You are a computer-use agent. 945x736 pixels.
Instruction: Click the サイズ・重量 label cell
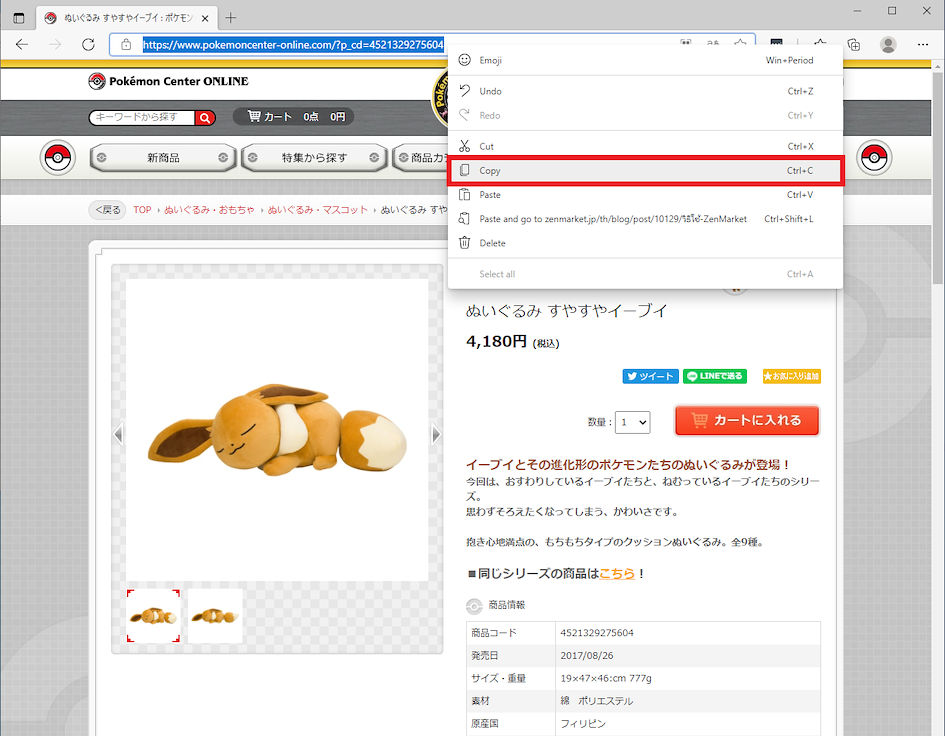click(x=511, y=678)
